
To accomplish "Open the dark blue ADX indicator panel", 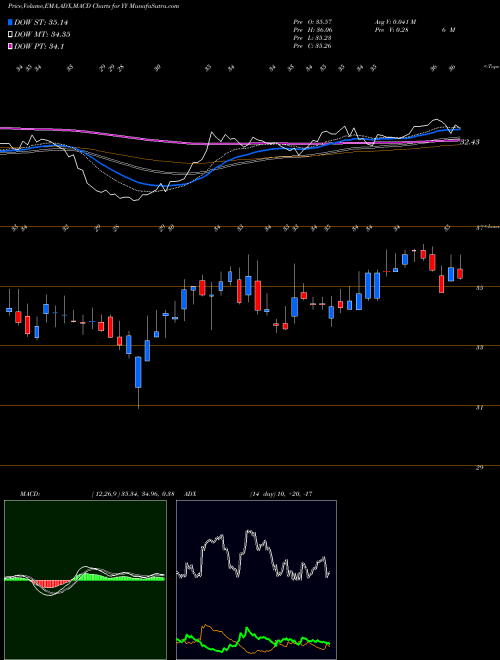I will [256, 580].
